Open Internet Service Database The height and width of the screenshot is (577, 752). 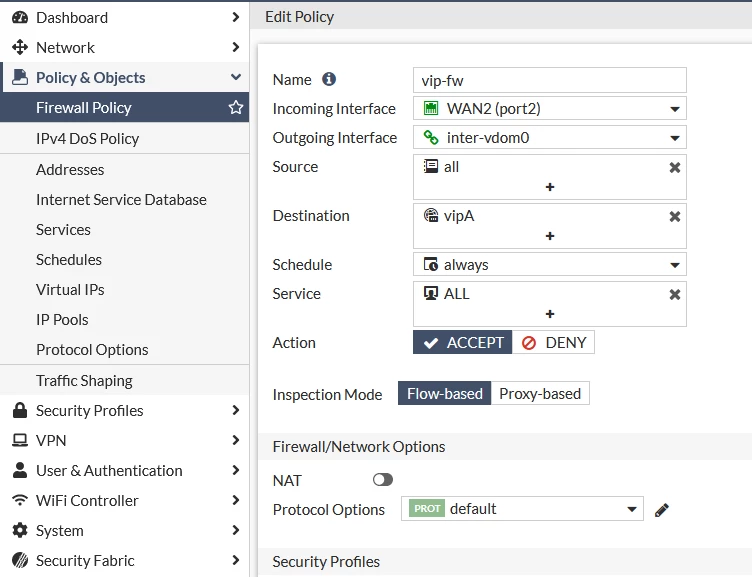124,200
